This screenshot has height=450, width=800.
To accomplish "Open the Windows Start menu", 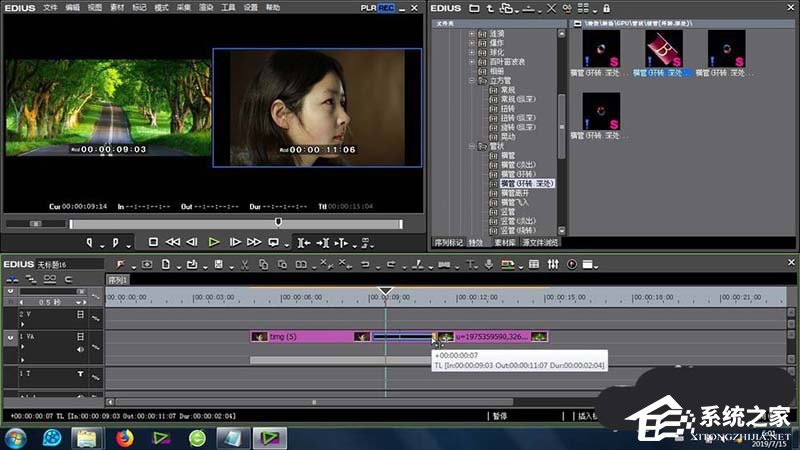I will point(16,437).
